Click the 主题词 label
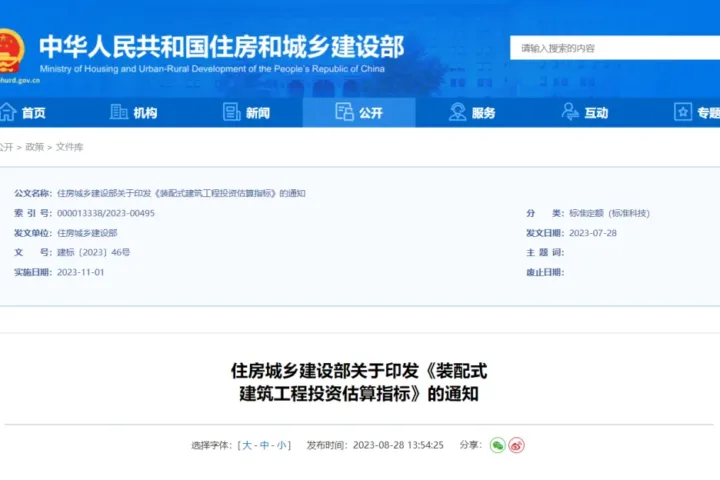This screenshot has height=480, width=720. coord(545,252)
